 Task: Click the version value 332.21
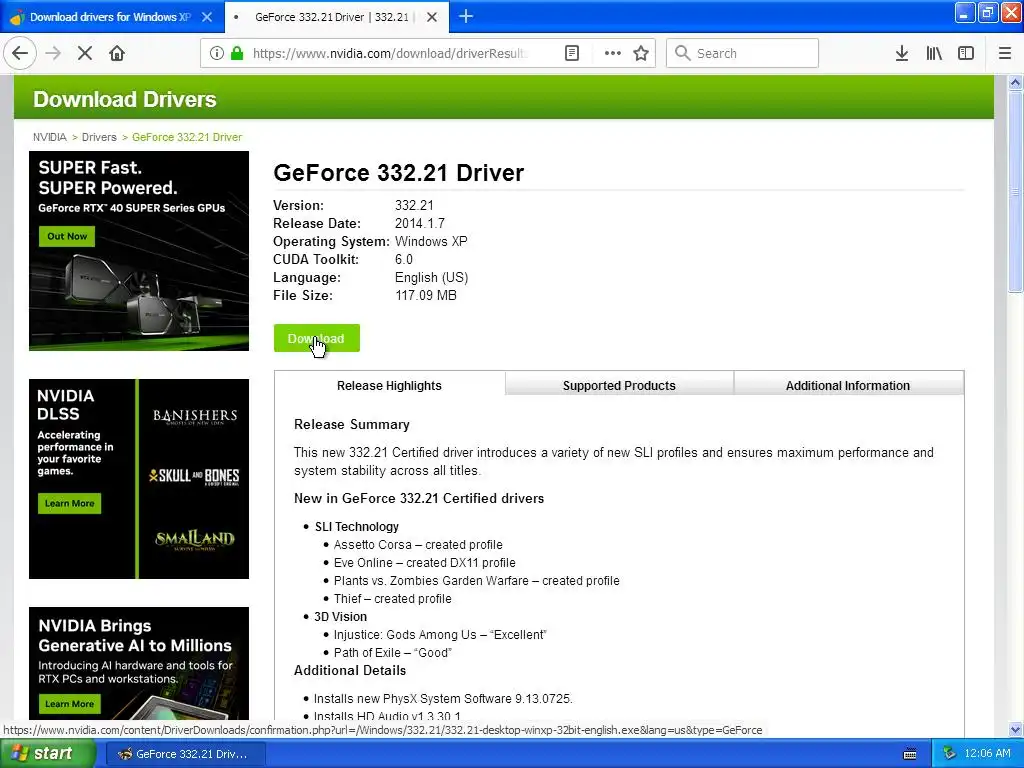click(x=414, y=205)
